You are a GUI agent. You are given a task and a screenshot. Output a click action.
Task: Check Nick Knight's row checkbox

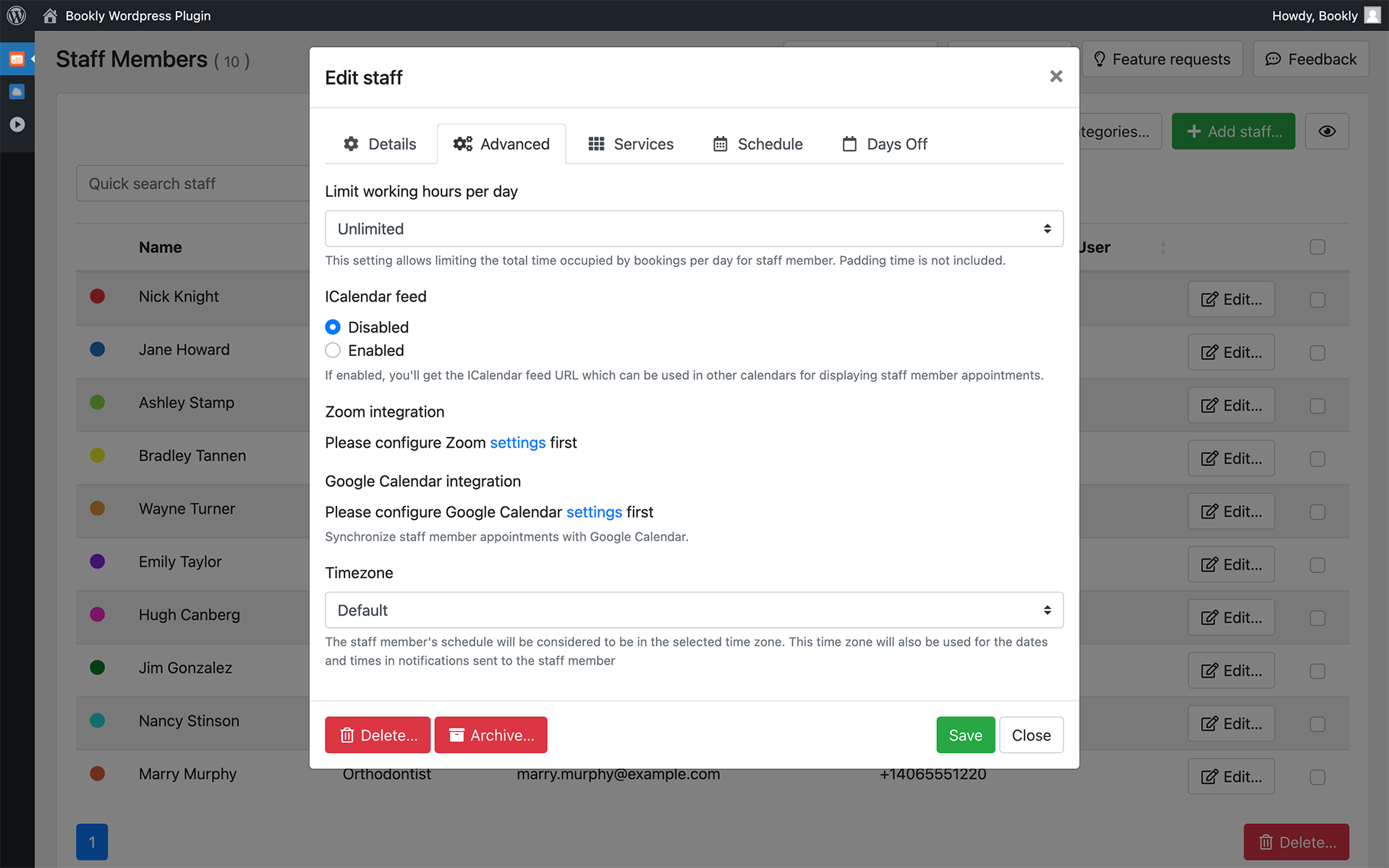pyautogui.click(x=1317, y=299)
